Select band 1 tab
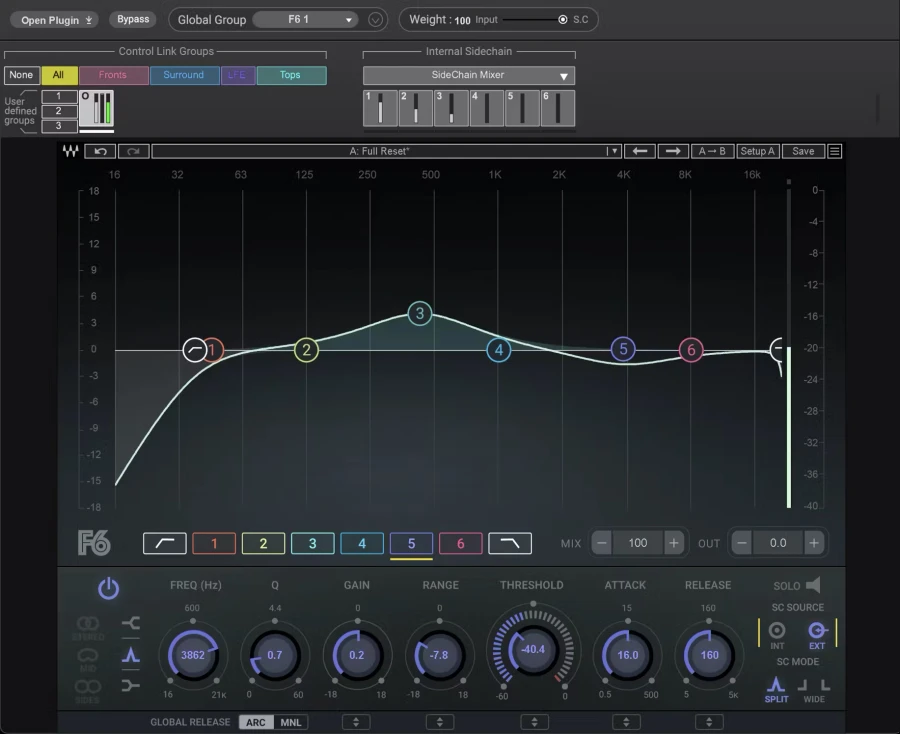This screenshot has width=900, height=734. [214, 543]
